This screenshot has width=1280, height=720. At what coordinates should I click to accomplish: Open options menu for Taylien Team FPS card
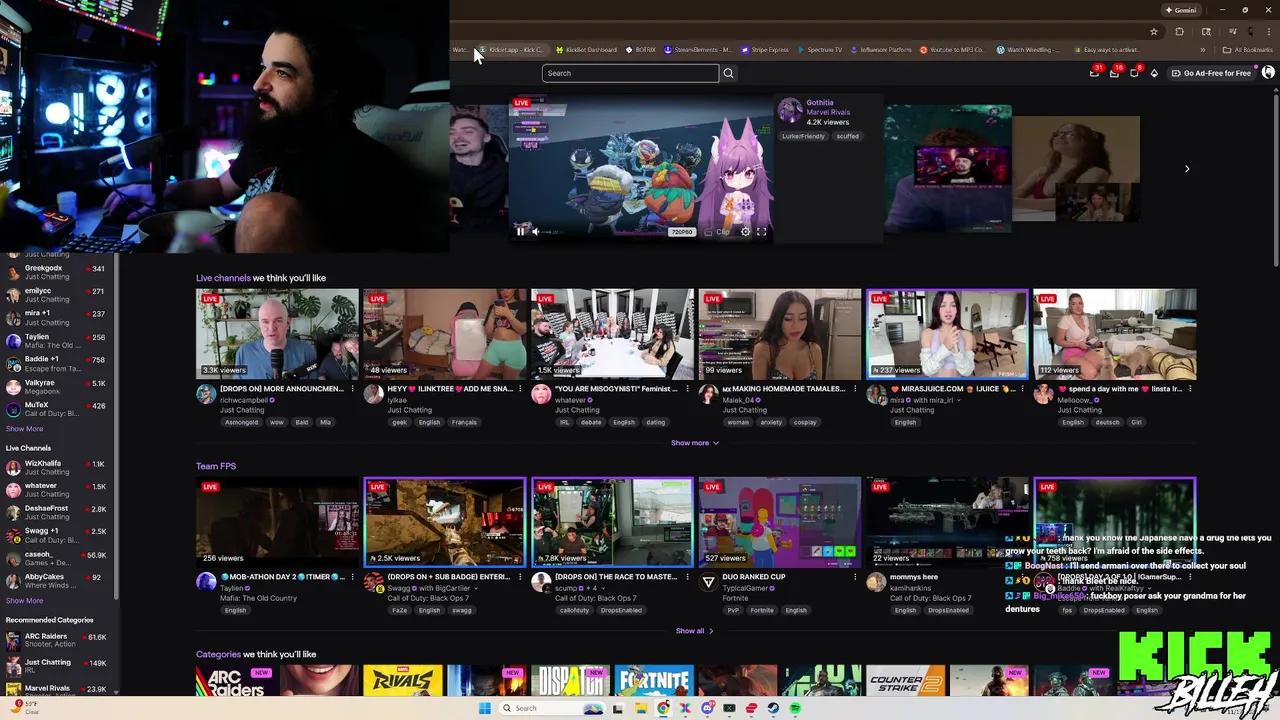point(352,577)
